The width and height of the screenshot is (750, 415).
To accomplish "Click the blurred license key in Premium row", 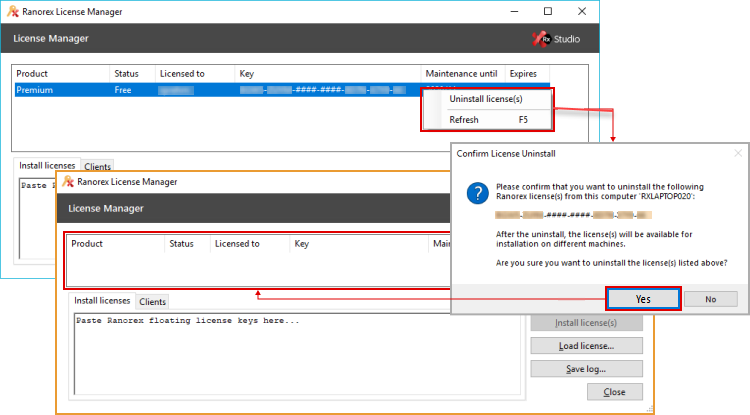I will 322,90.
